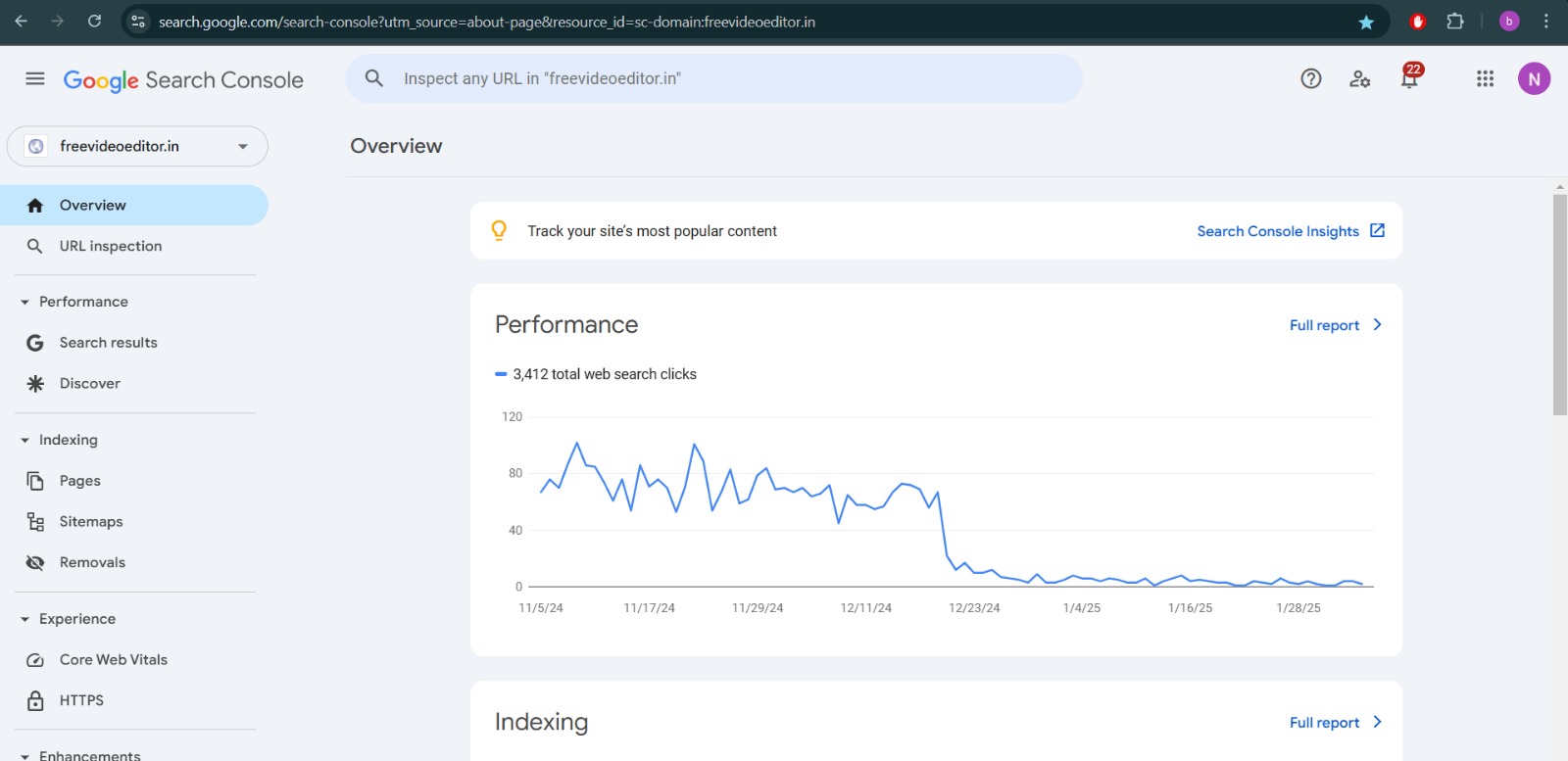The width and height of the screenshot is (1568, 761).
Task: Open the N account avatar
Action: pos(1534,78)
